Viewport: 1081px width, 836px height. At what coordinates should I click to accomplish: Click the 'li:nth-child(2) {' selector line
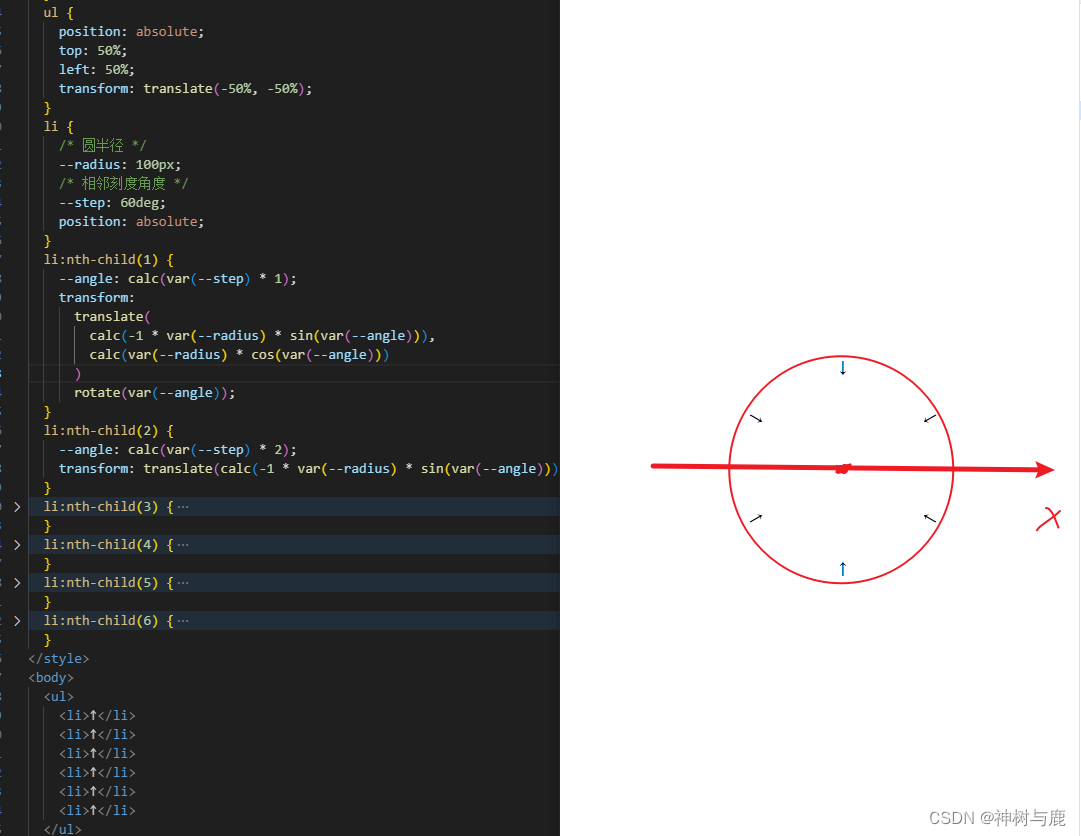coord(109,431)
